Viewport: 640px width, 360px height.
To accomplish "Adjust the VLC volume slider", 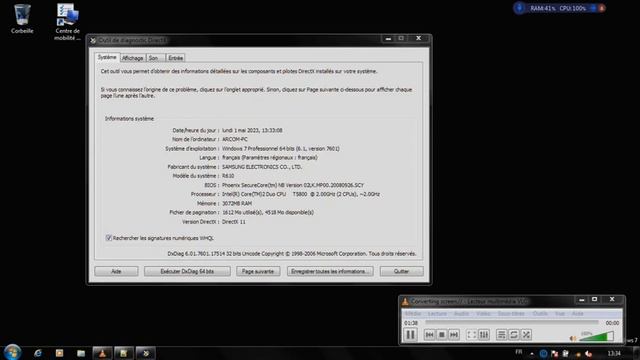I will pyautogui.click(x=596, y=336).
